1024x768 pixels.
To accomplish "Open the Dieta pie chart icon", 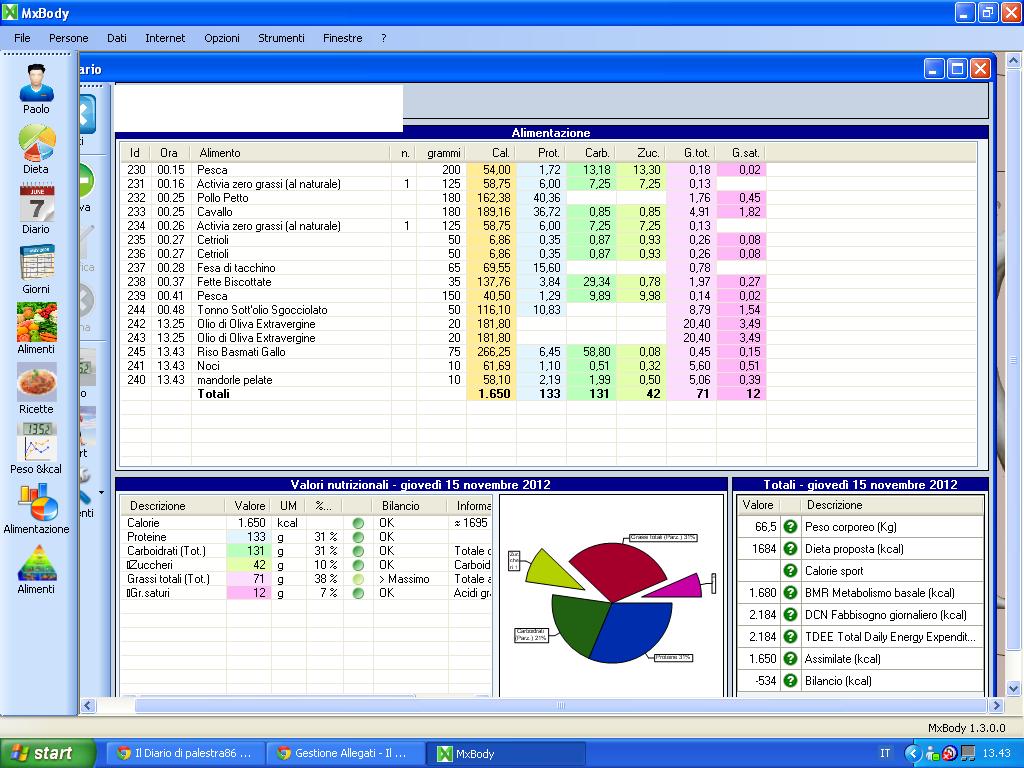I will point(37,143).
